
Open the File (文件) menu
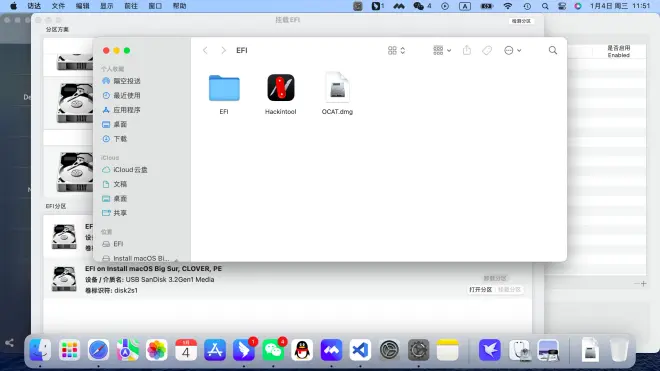click(x=58, y=6)
